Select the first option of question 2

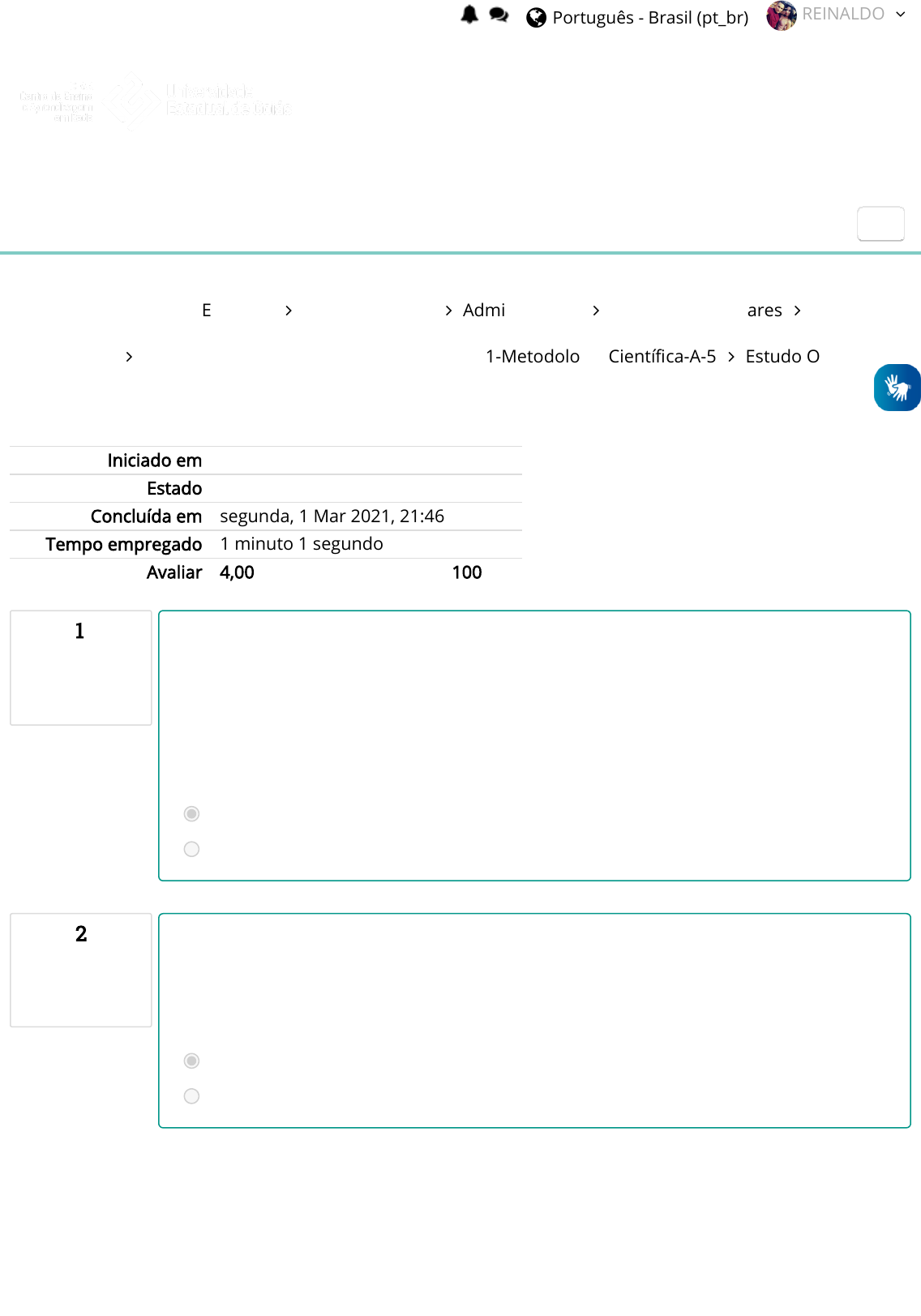(x=191, y=1061)
